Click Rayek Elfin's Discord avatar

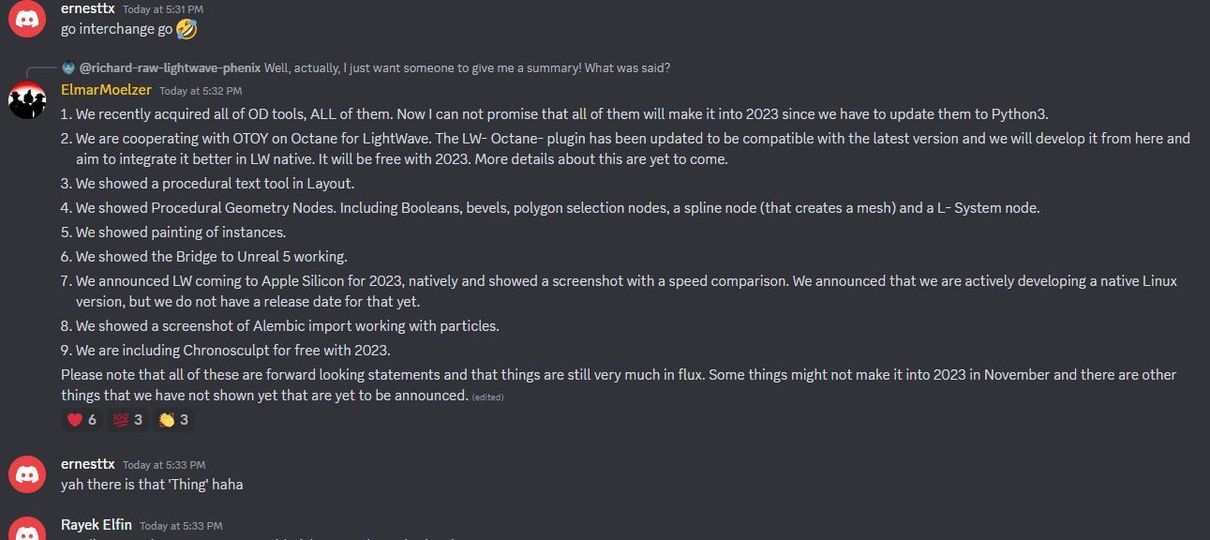point(26,530)
